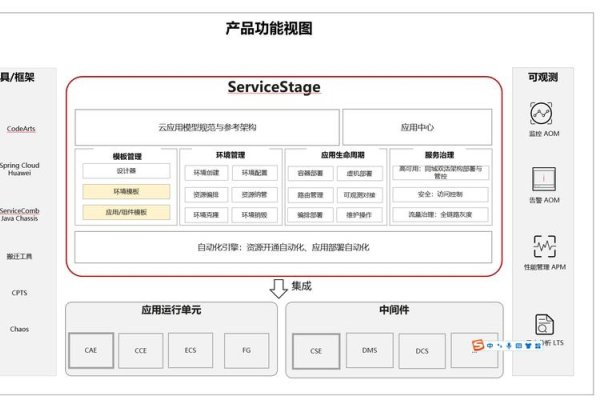Image resolution: width=600 pixels, height=400 pixels.
Task: Click the 可观测对接 box
Action: tap(359, 195)
